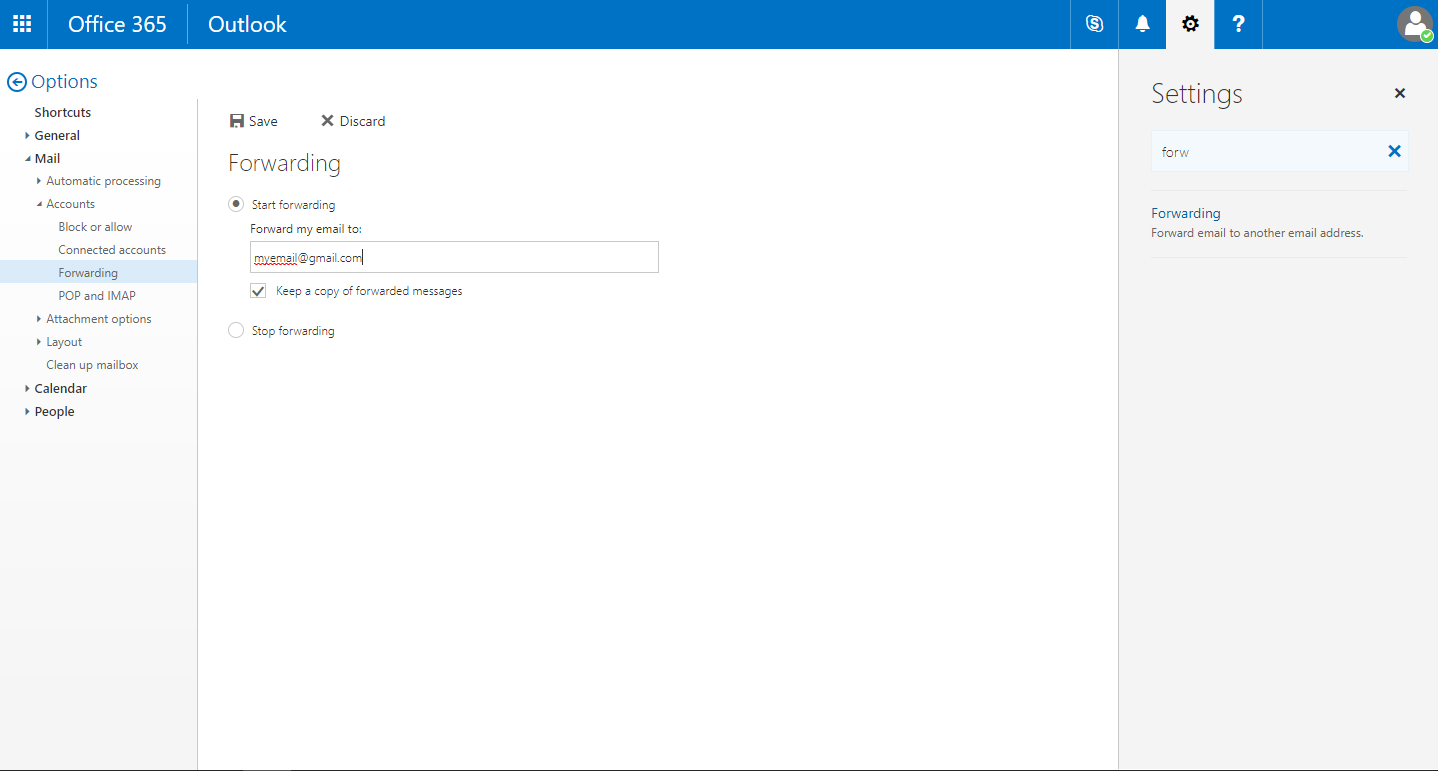
Task: Expand Attachment options
Action: (x=39, y=319)
